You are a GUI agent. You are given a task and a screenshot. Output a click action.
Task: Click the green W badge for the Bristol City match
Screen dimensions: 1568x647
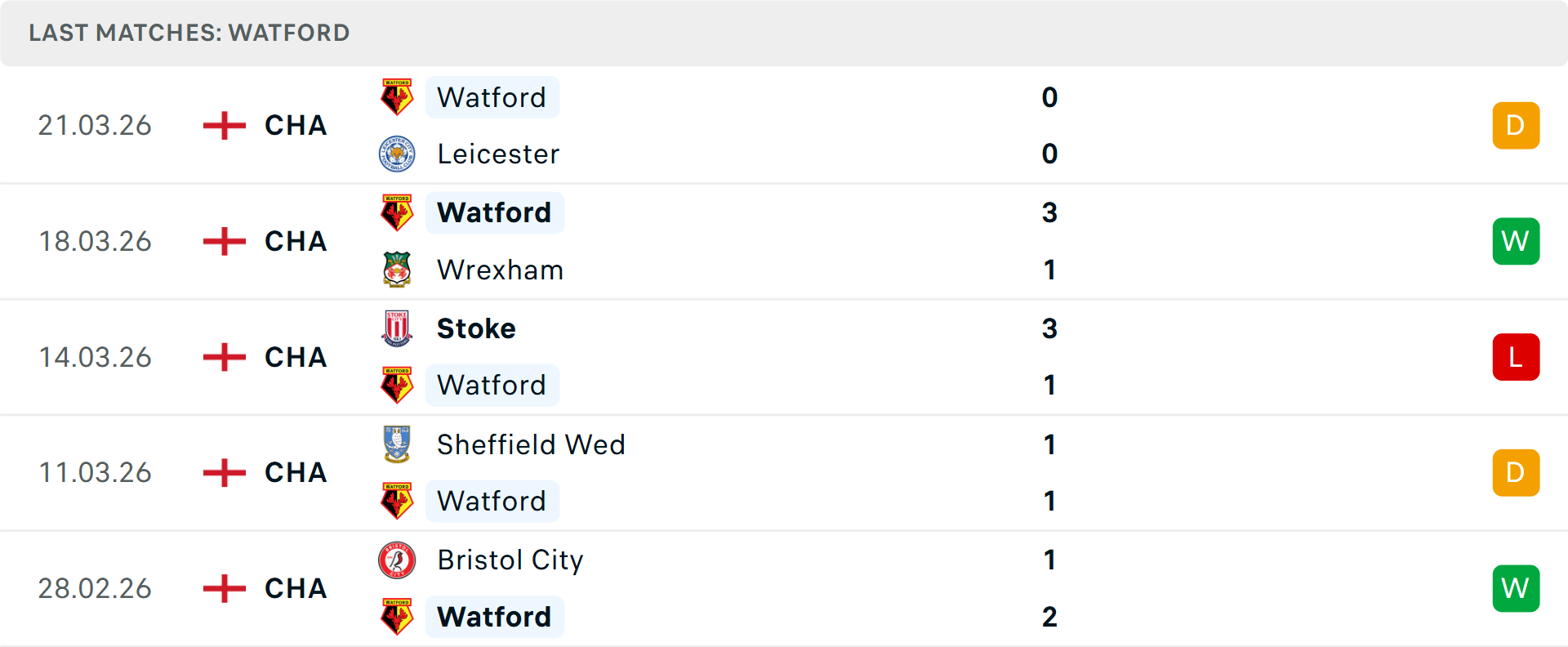click(x=1517, y=588)
